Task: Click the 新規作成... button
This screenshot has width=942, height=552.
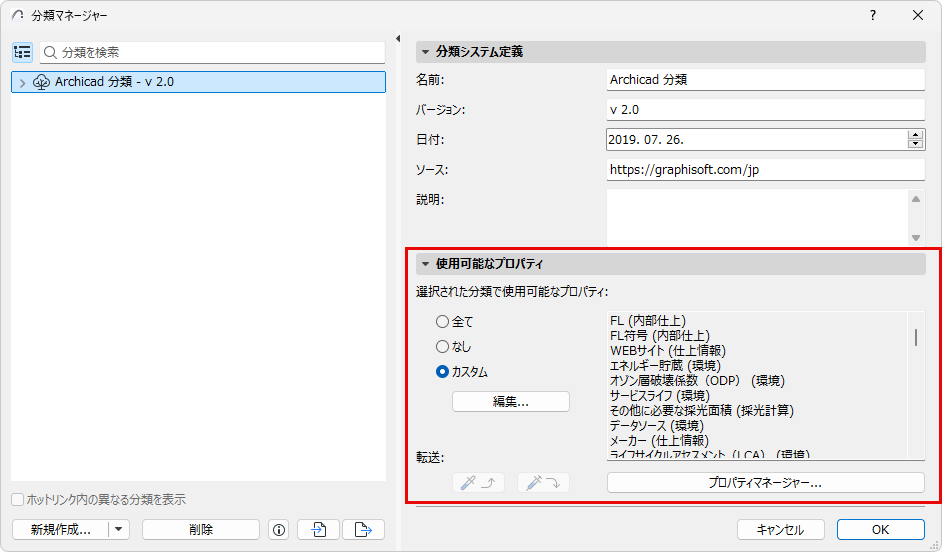Action: tap(60, 530)
